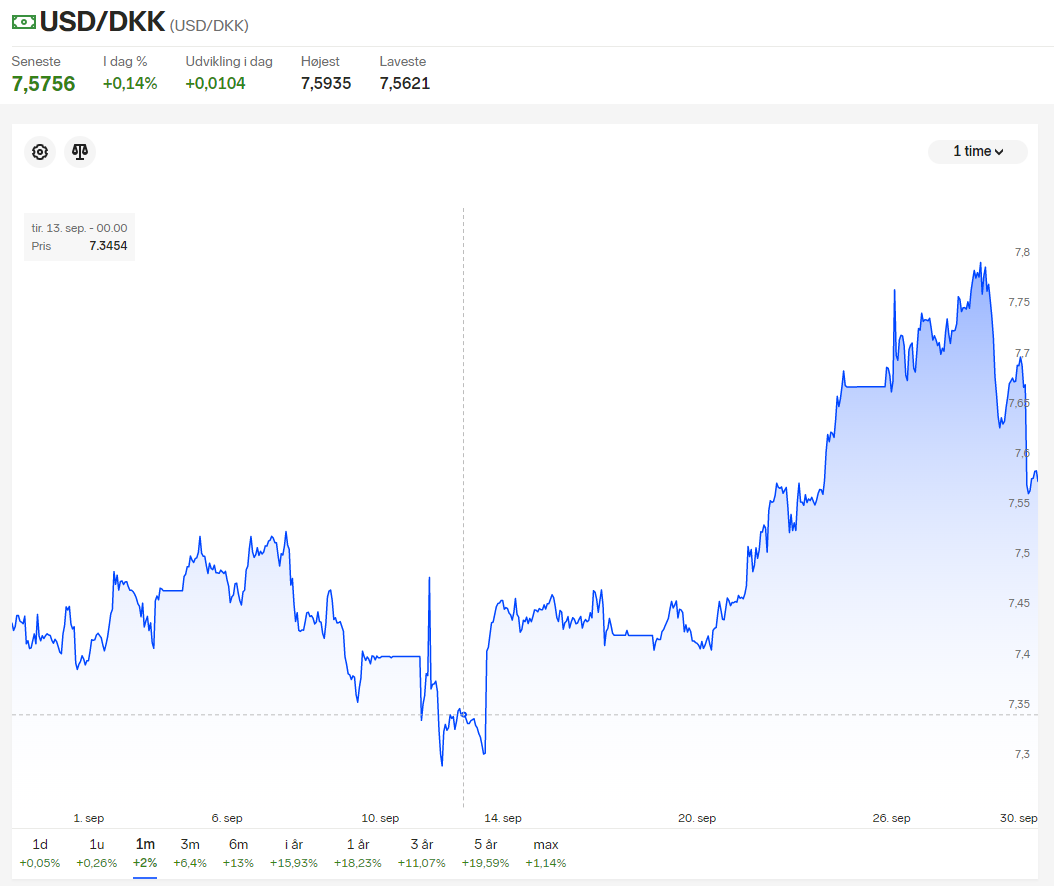Image resolution: width=1054 pixels, height=886 pixels.
Task: Select the 1u time range tab
Action: [x=96, y=852]
